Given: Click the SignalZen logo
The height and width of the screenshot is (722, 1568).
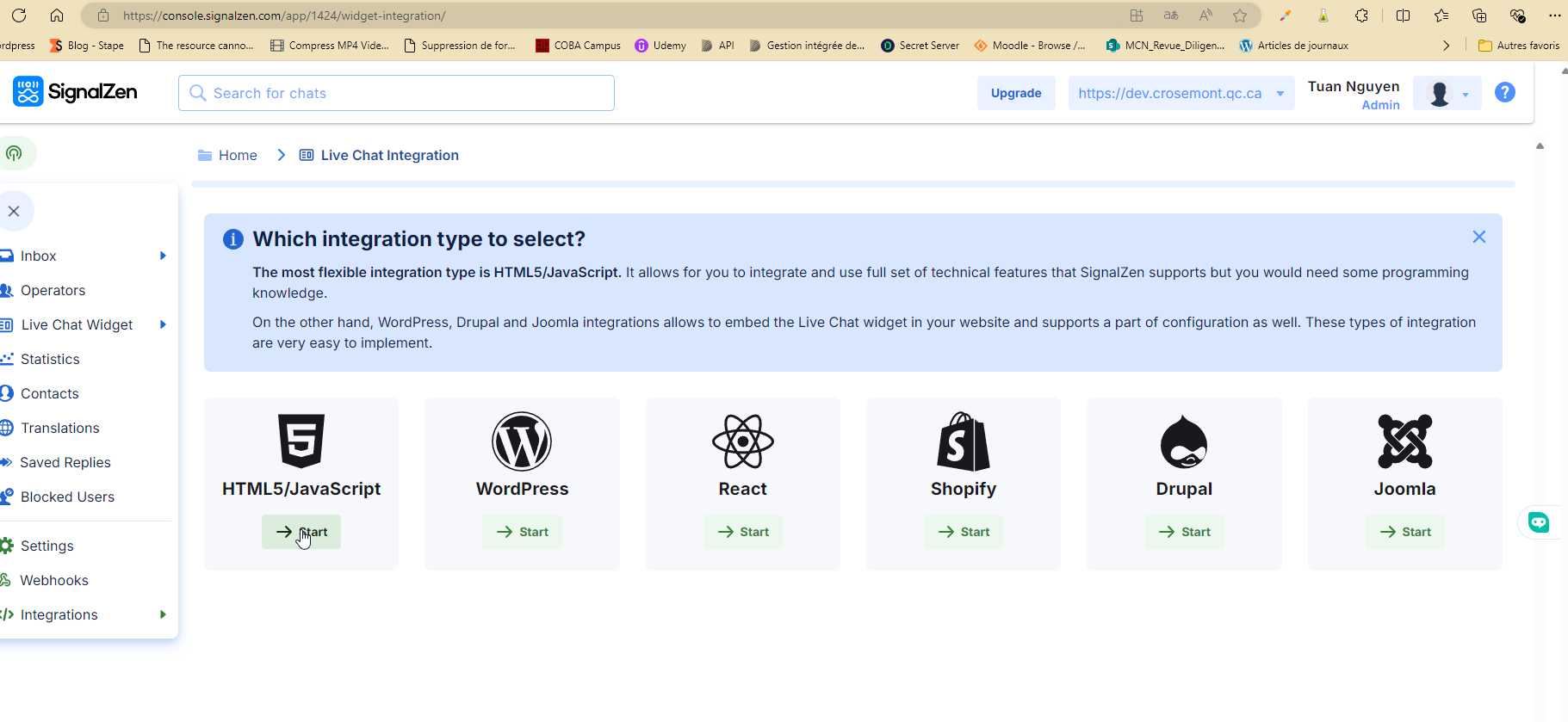Looking at the screenshot, I should point(75,92).
